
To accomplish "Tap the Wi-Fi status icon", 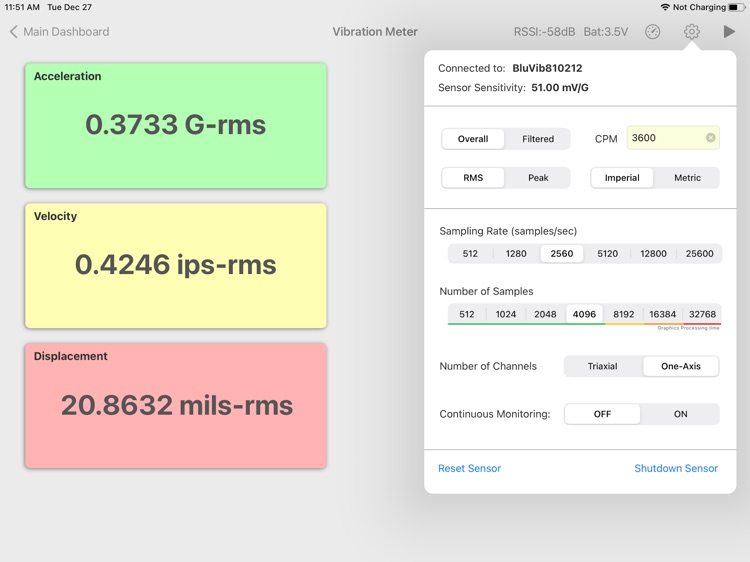I will pyautogui.click(x=665, y=7).
